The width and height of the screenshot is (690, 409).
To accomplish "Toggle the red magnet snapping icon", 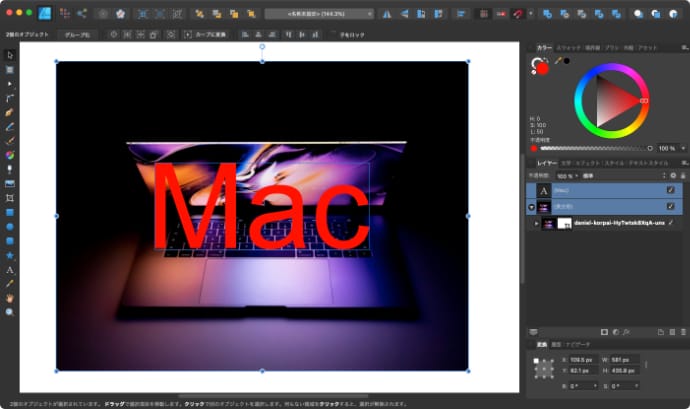I will coord(518,14).
